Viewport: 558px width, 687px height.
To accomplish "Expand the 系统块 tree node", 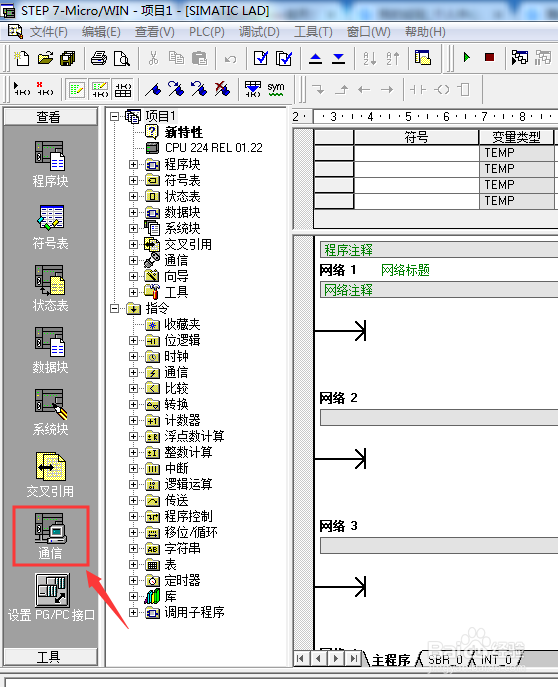I will coord(134,228).
